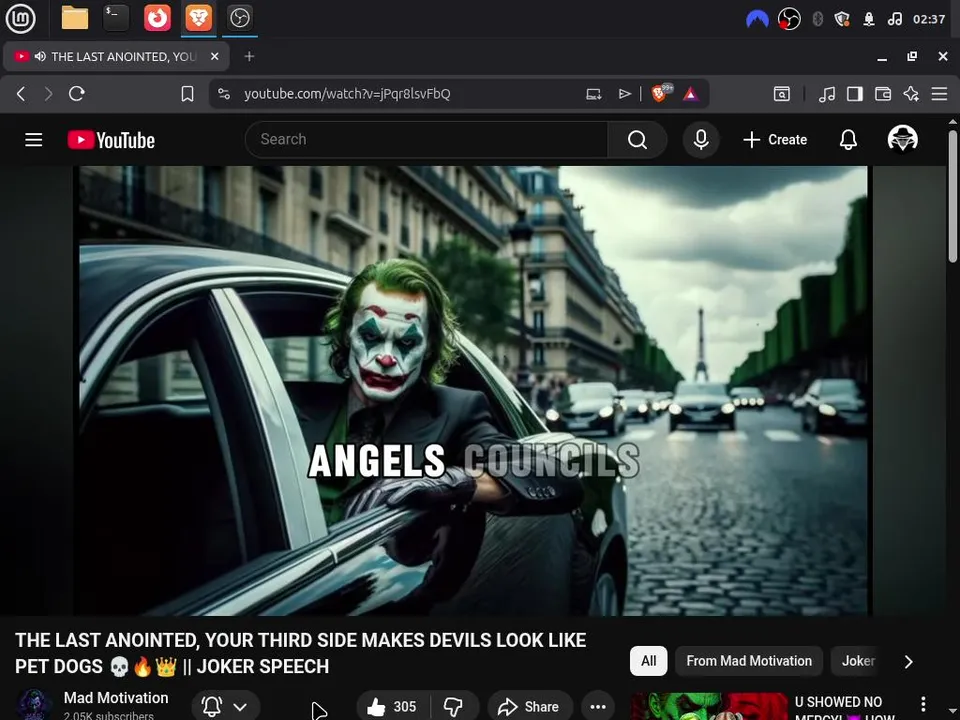Open the Brave Wallet icon

click(x=883, y=94)
